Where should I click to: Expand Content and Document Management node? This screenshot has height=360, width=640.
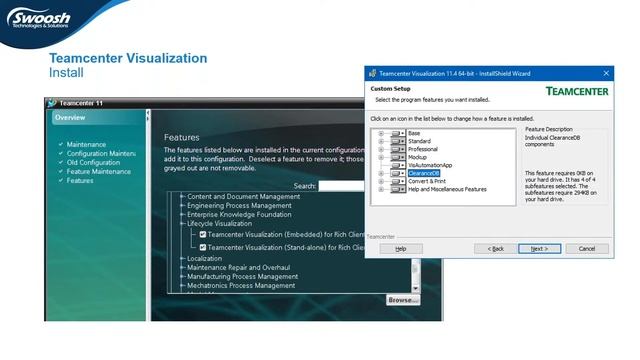[182, 197]
